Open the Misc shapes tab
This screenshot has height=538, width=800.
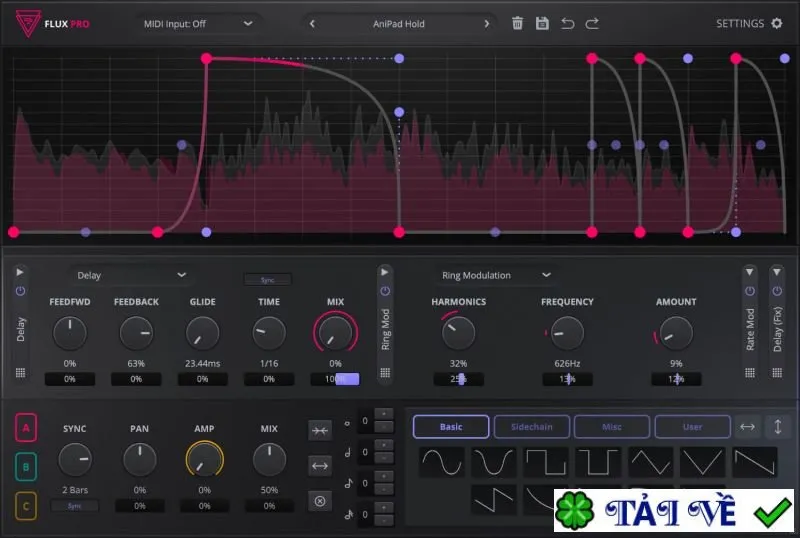pos(612,427)
